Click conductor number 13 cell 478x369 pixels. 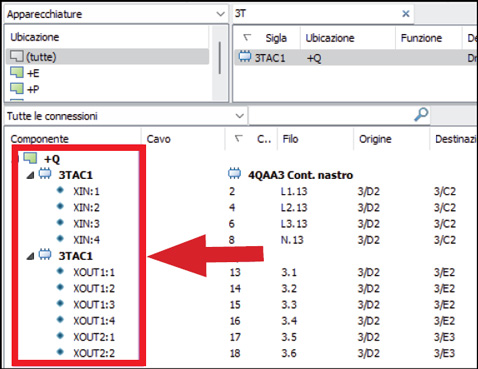coord(235,272)
